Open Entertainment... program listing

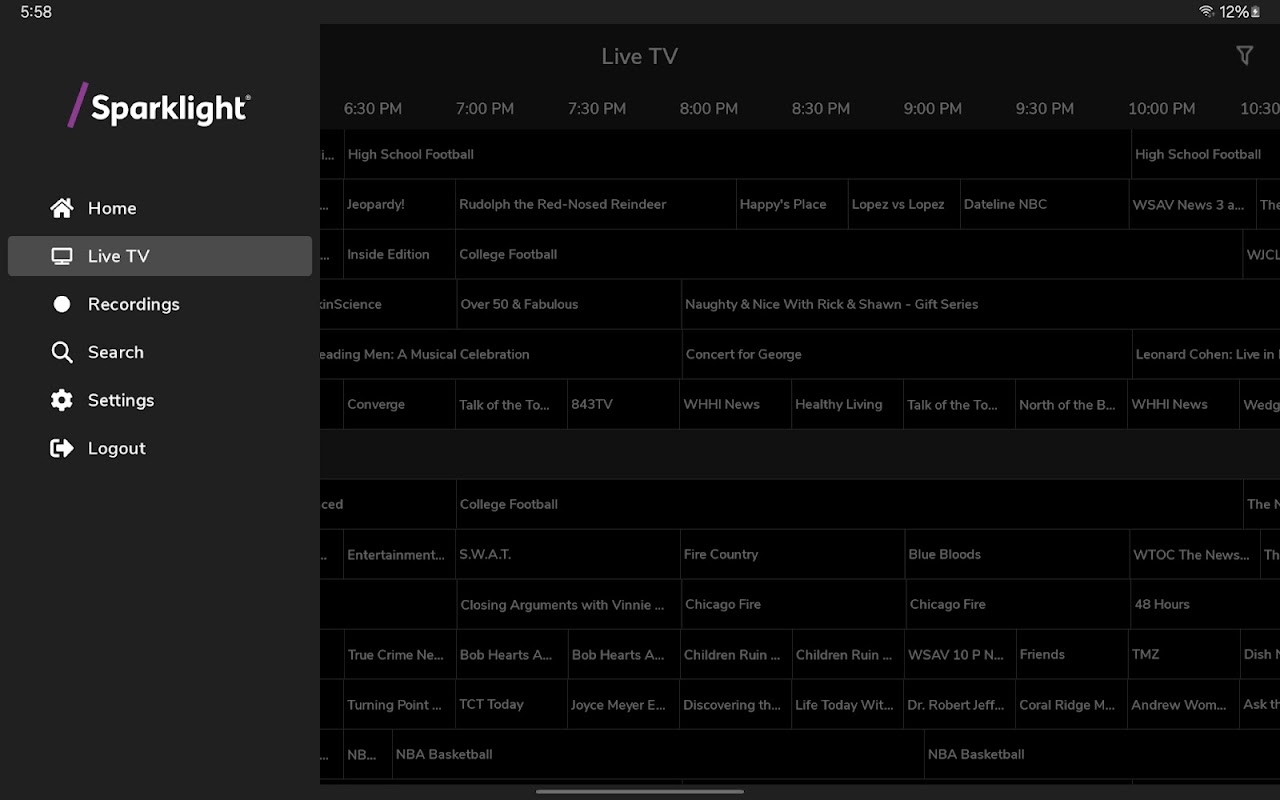tap(399, 554)
